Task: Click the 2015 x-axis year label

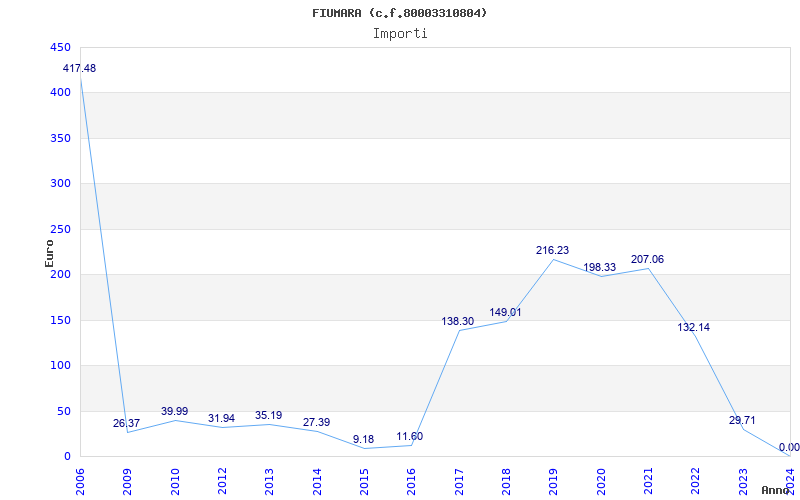Action: 364,481
